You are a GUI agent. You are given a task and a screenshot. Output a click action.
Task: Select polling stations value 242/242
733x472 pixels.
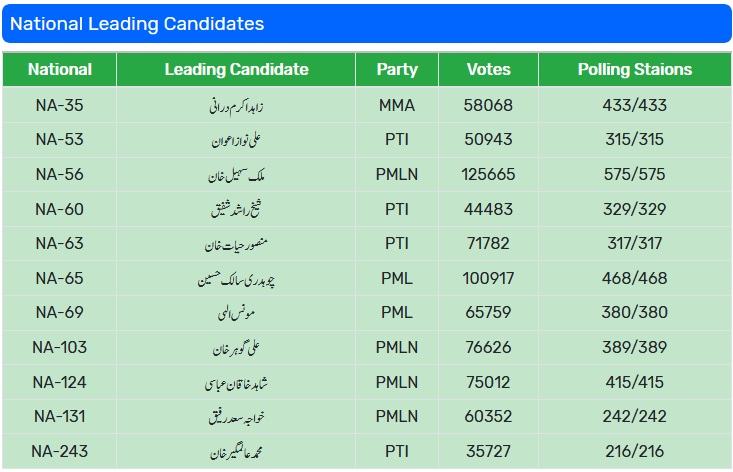[634, 416]
